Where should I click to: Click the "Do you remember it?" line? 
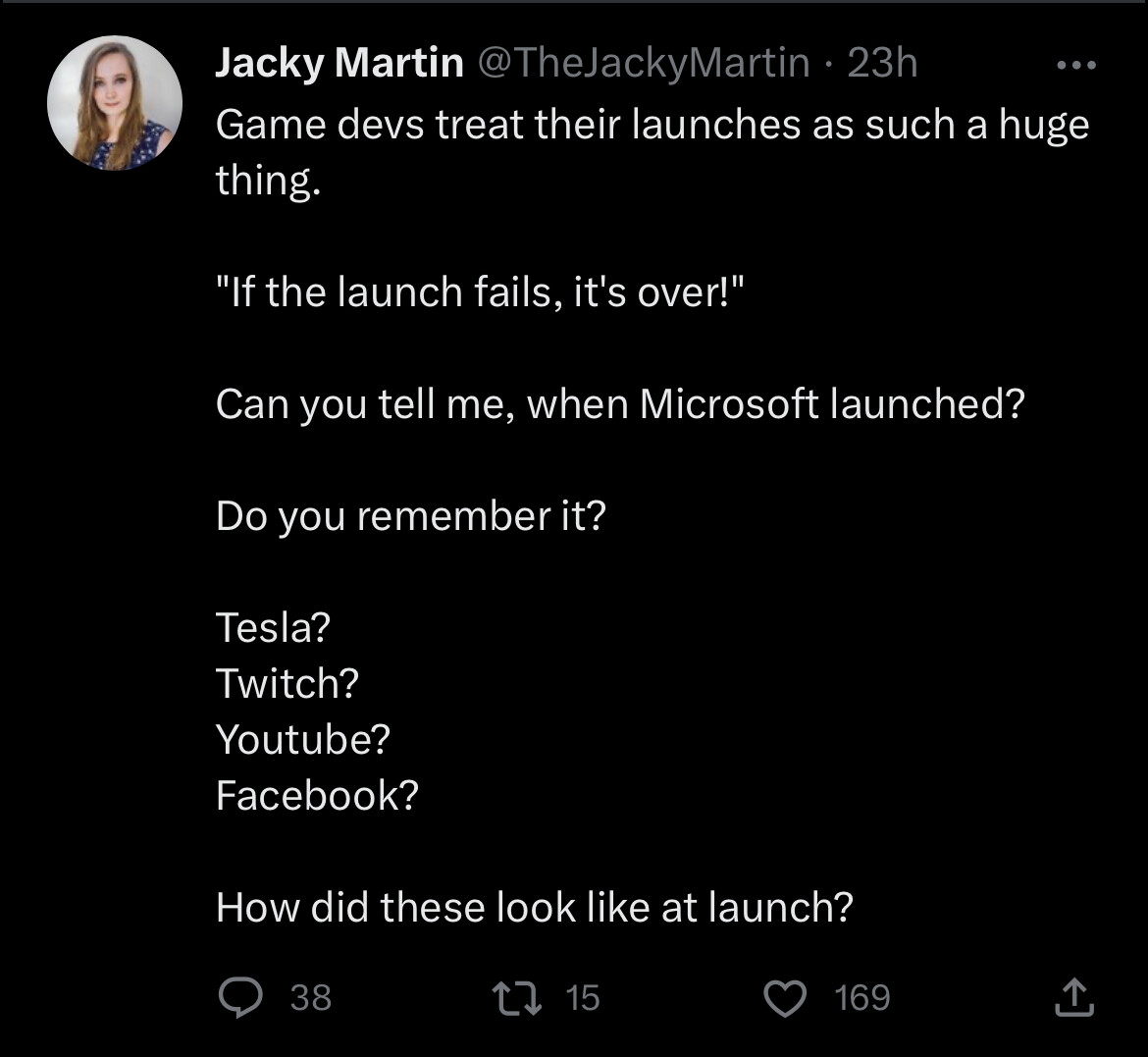[411, 515]
